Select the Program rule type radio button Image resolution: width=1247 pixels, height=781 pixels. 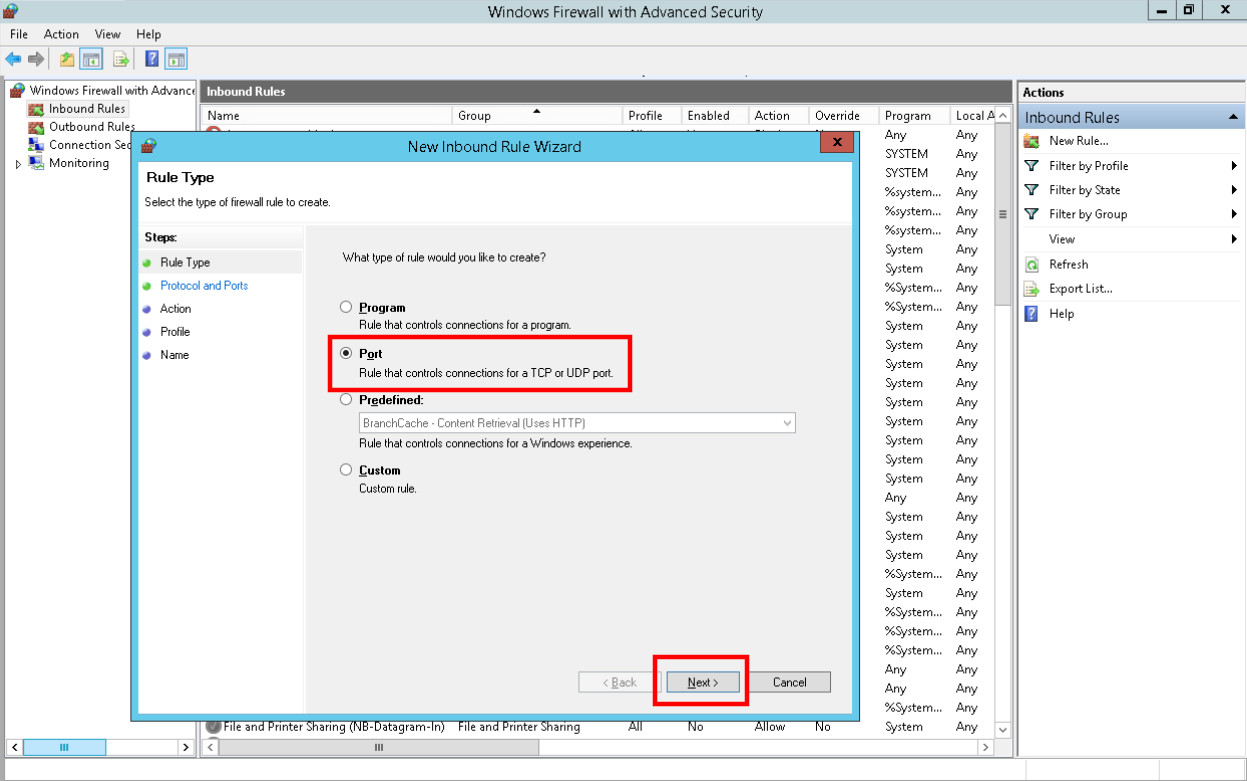tap(346, 307)
